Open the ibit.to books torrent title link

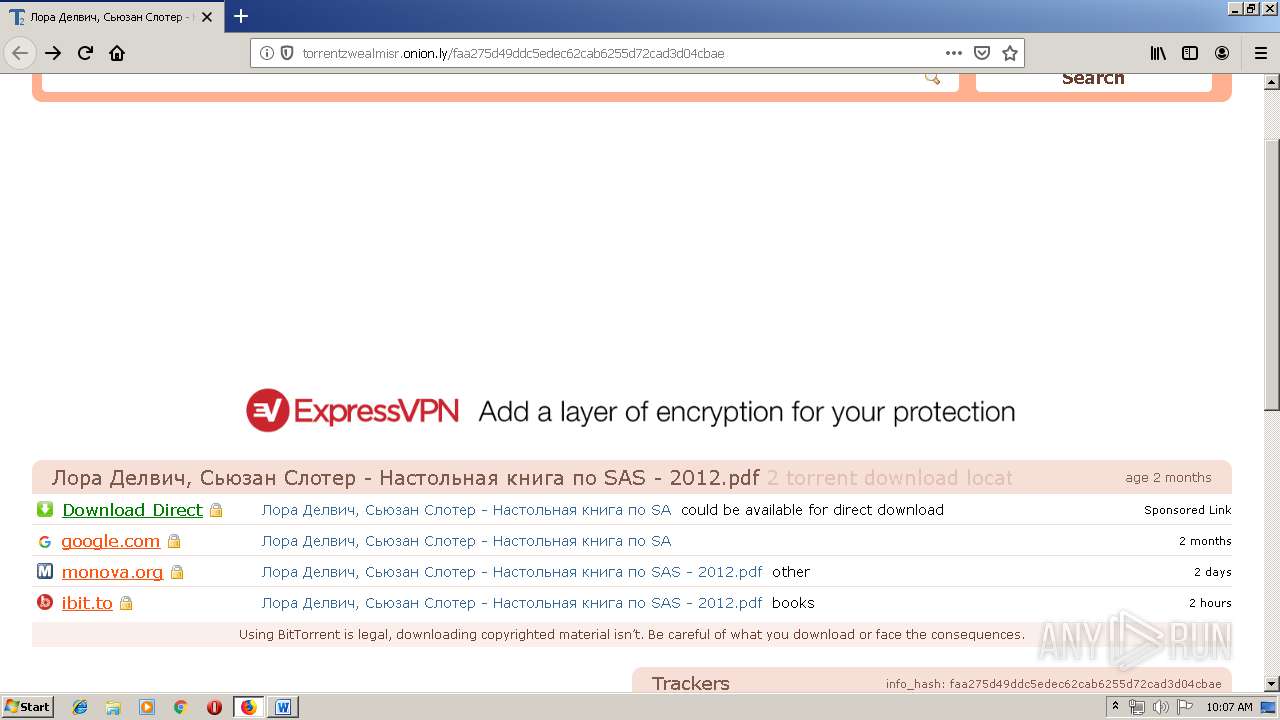(x=511, y=603)
